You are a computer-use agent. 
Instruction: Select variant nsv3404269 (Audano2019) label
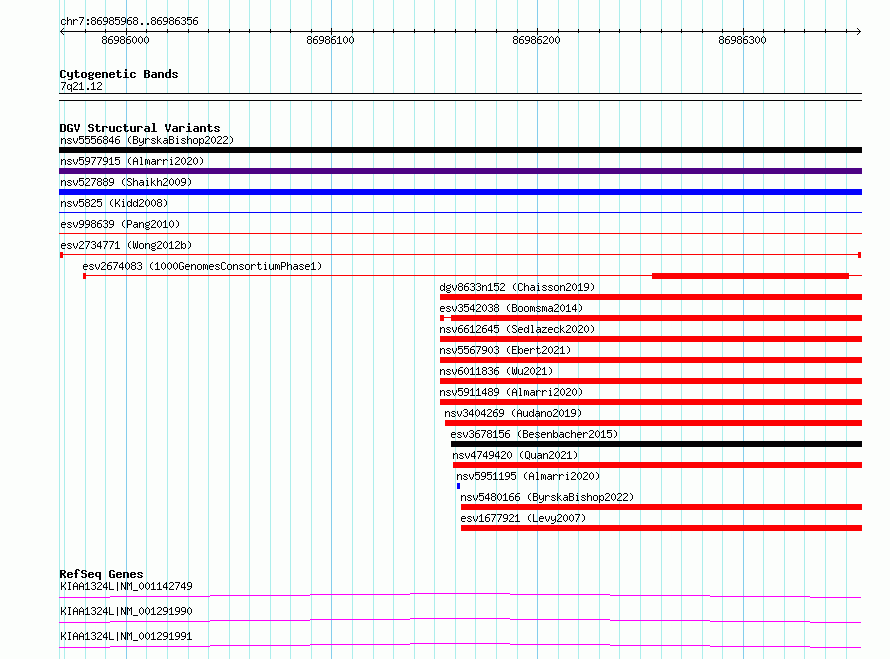tap(513, 413)
